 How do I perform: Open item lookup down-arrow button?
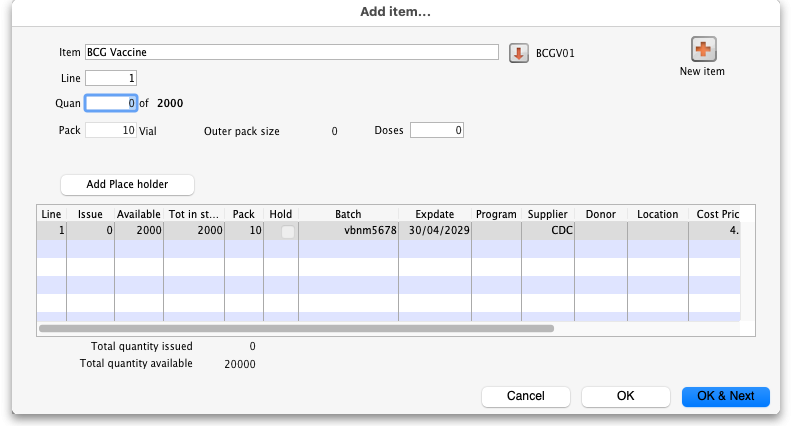pos(518,53)
